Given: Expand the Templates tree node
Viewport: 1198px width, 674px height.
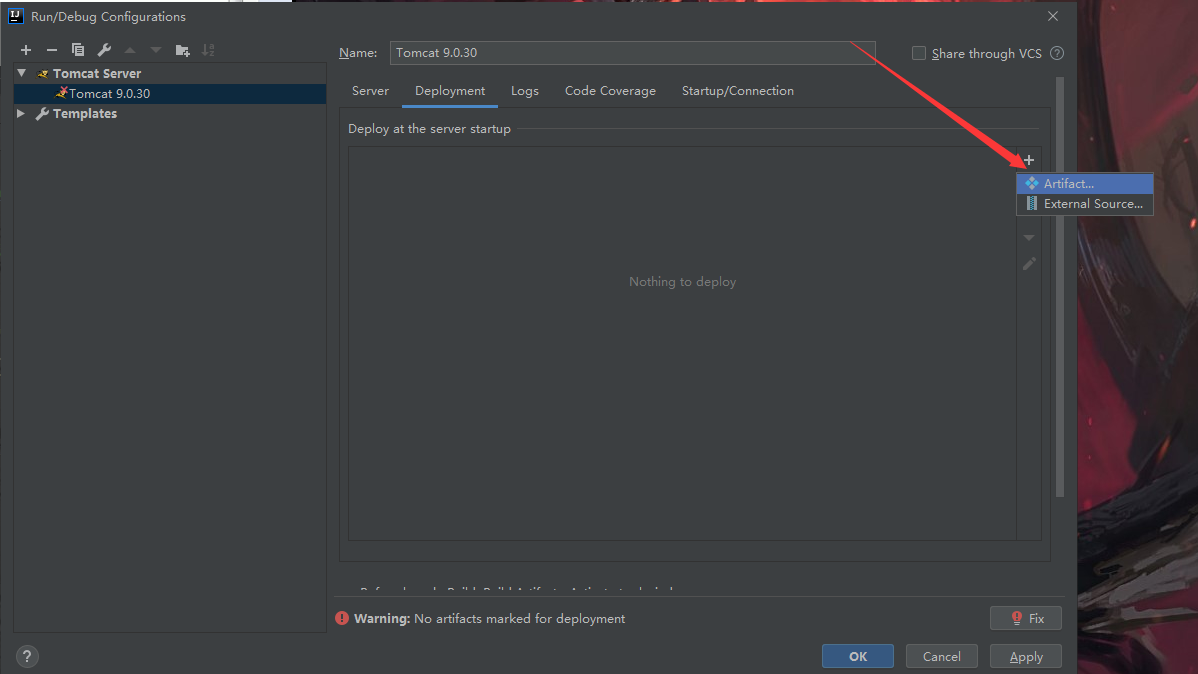Looking at the screenshot, I should point(21,113).
